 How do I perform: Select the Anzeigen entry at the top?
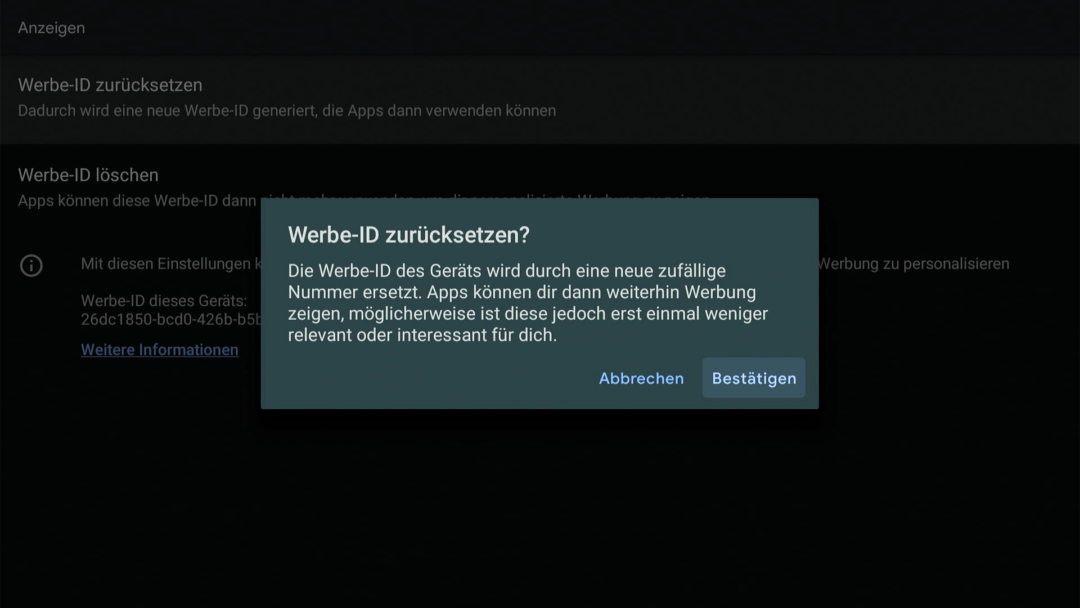[x=52, y=28]
